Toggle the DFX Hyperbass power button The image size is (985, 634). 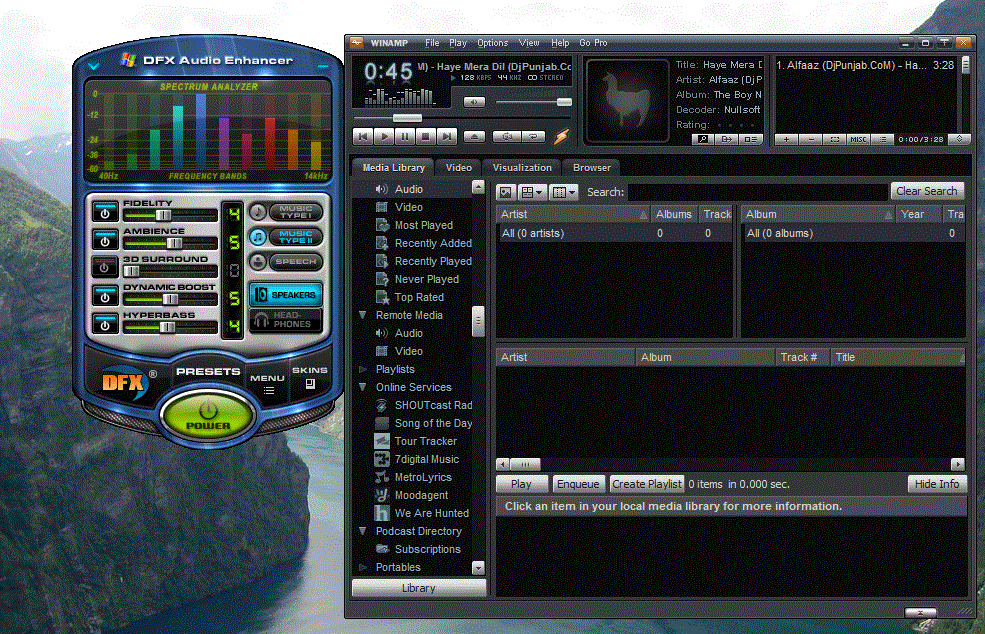pyautogui.click(x=105, y=324)
